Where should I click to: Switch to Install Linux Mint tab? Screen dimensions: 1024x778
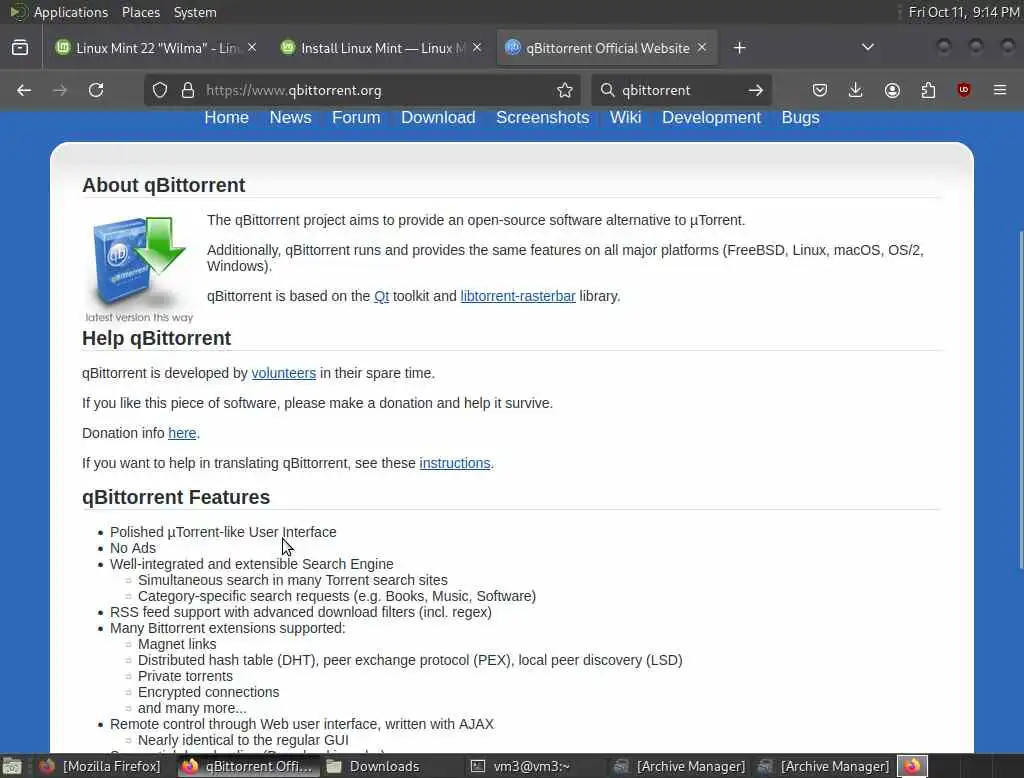pyautogui.click(x=381, y=48)
